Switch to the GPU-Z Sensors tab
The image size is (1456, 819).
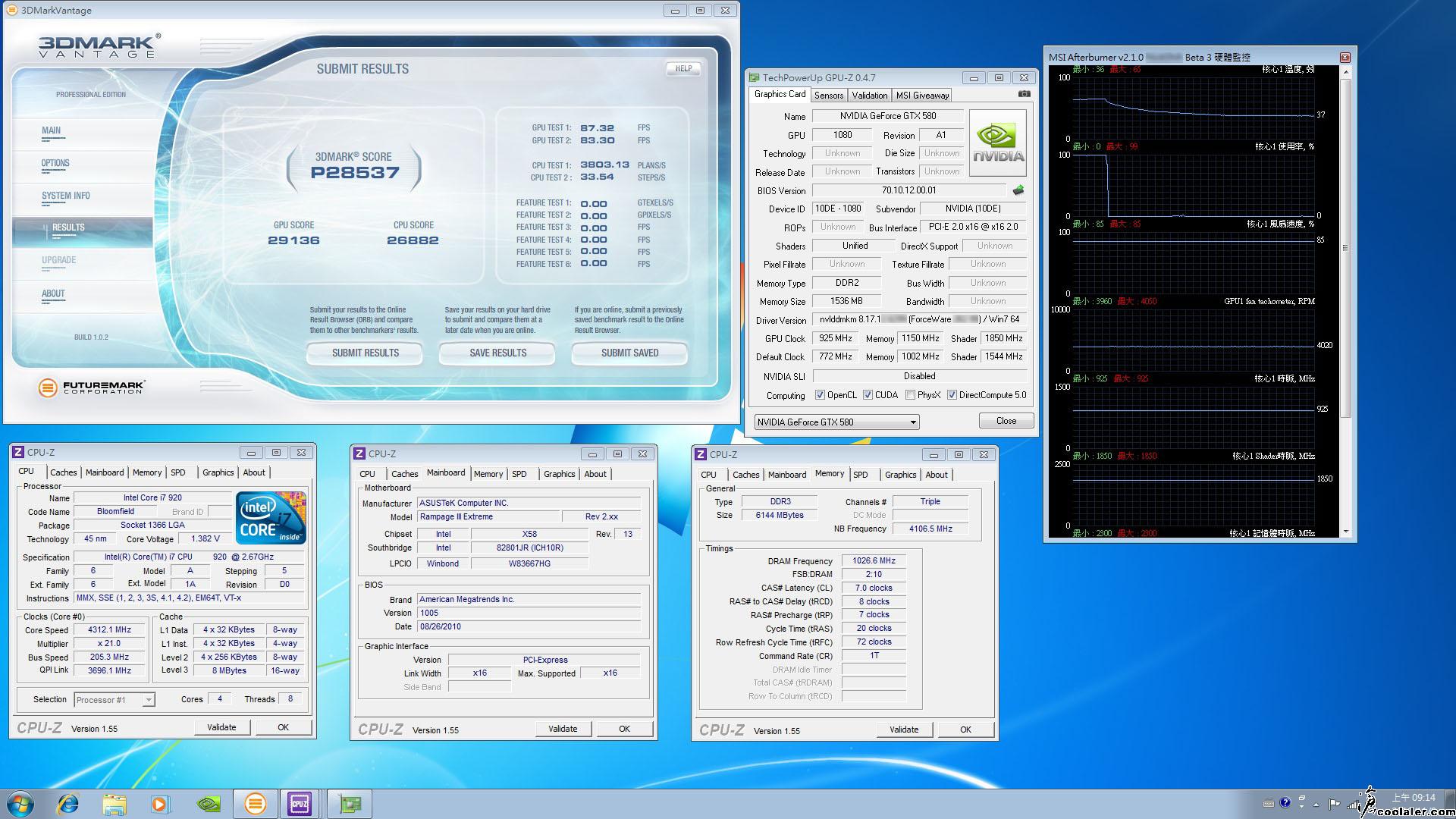coord(828,96)
